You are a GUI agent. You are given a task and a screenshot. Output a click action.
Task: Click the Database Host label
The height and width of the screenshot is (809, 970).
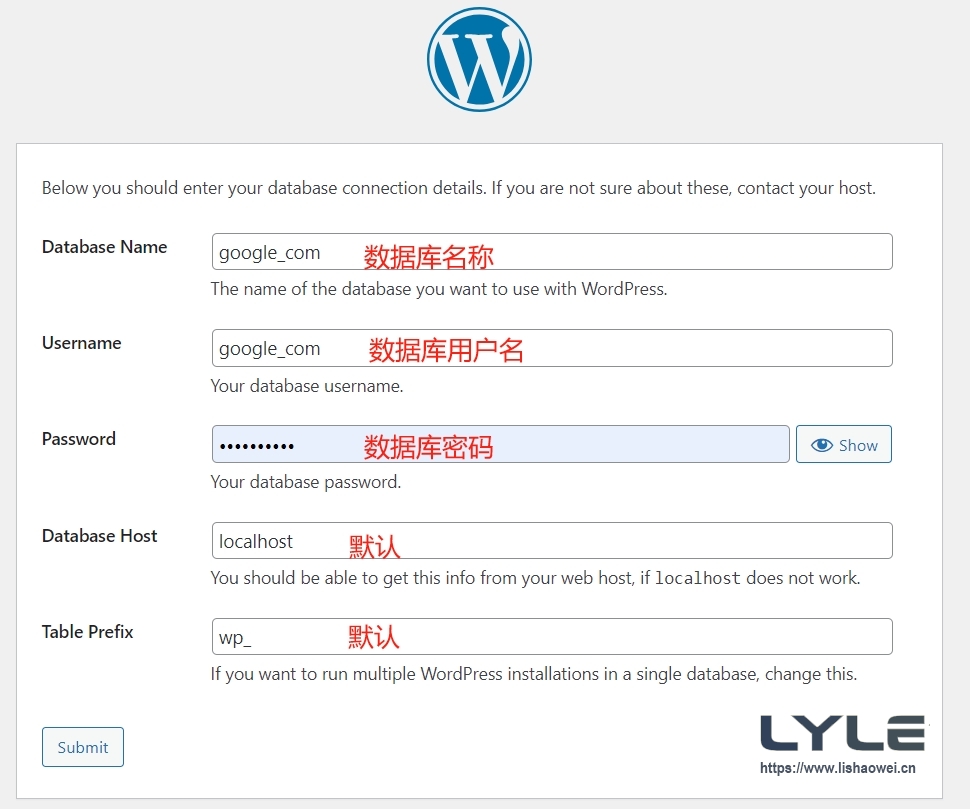[99, 536]
